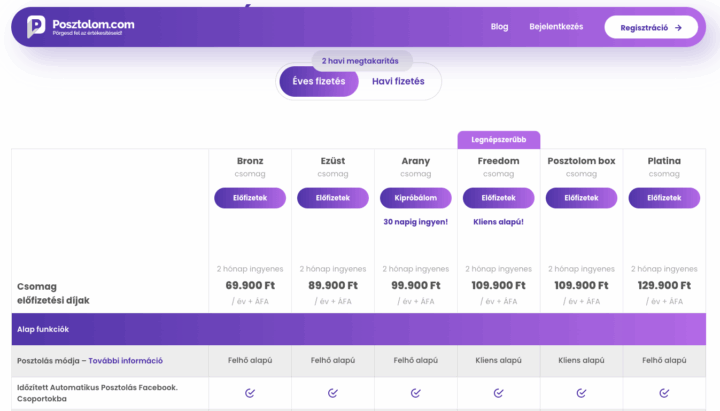Click checkmark icon in Ezüst column
This screenshot has height=411, width=720.
click(333, 393)
